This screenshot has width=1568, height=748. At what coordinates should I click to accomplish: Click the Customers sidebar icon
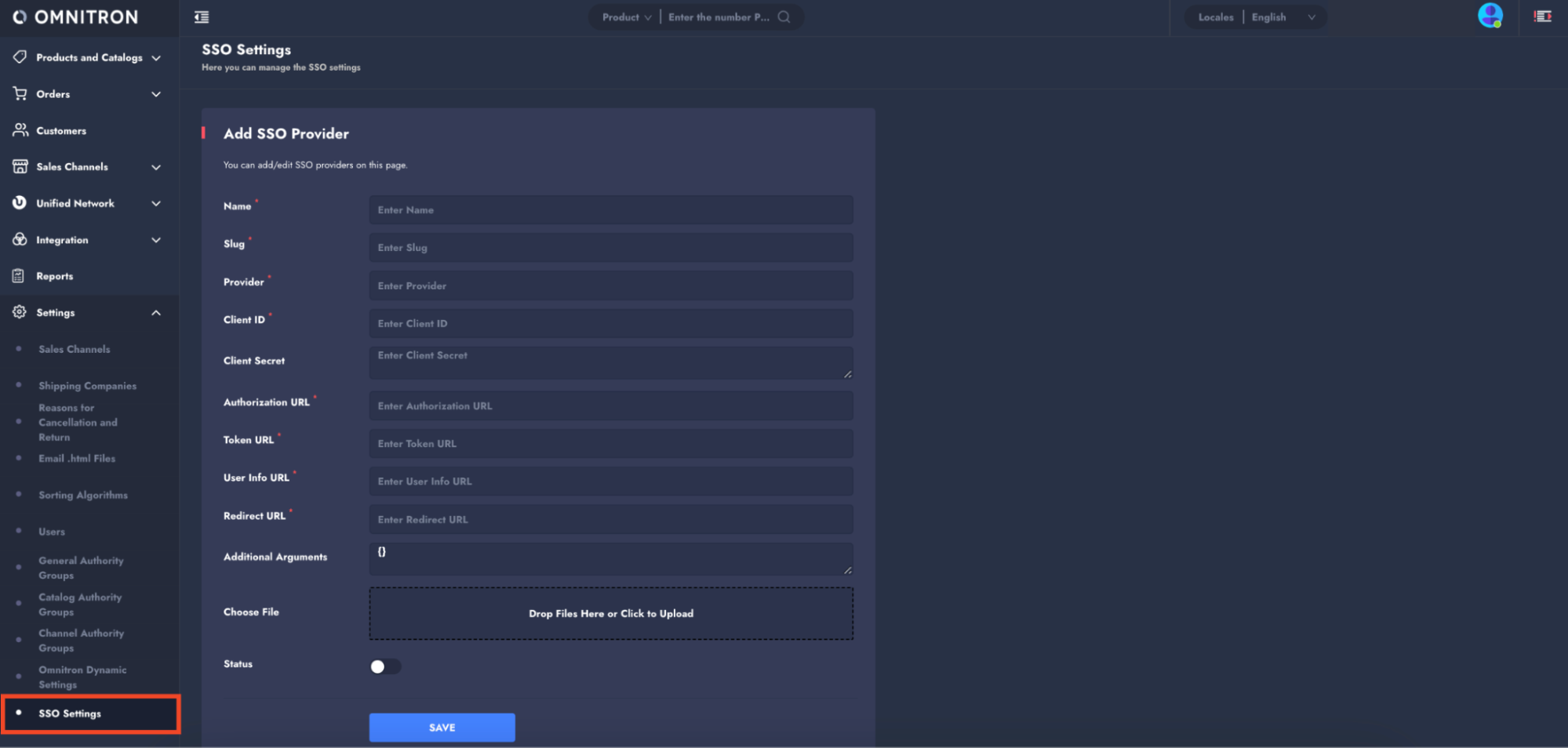(20, 130)
